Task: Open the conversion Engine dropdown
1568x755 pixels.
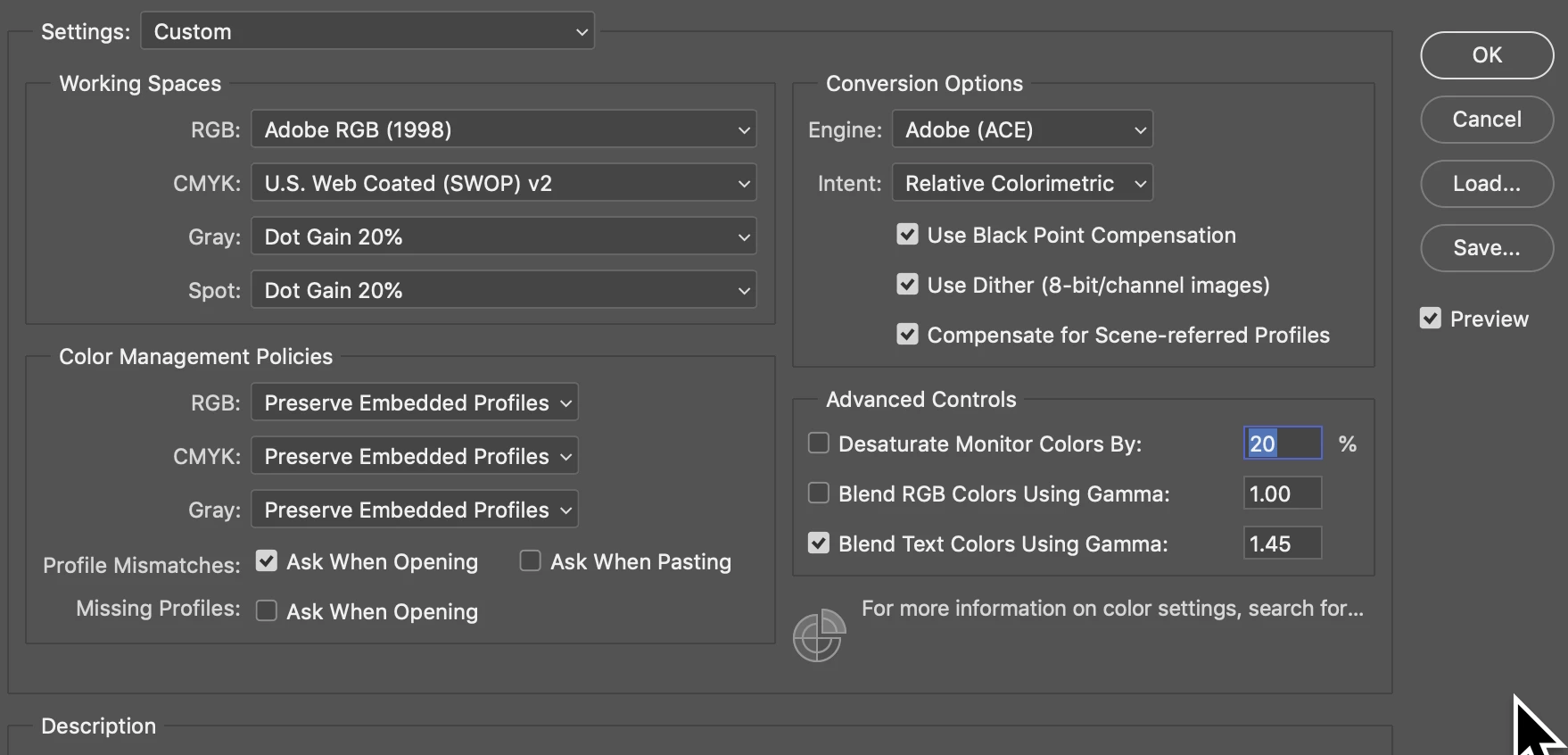Action: [x=1022, y=129]
